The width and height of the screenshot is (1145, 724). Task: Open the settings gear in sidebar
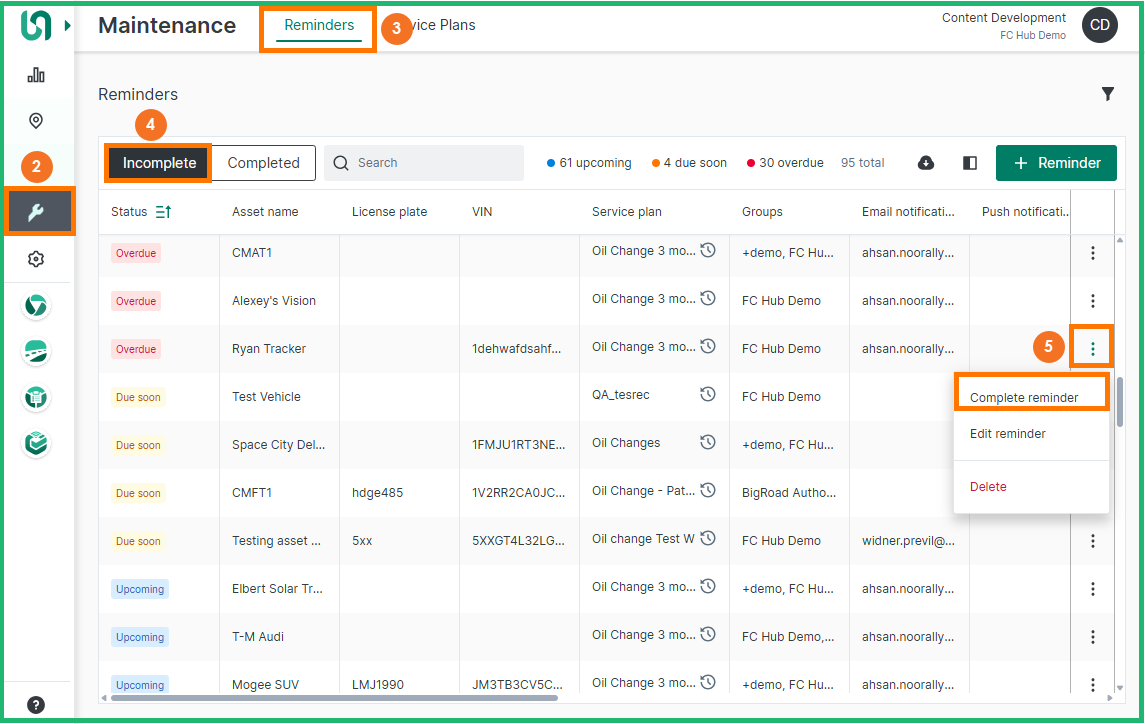(x=36, y=259)
